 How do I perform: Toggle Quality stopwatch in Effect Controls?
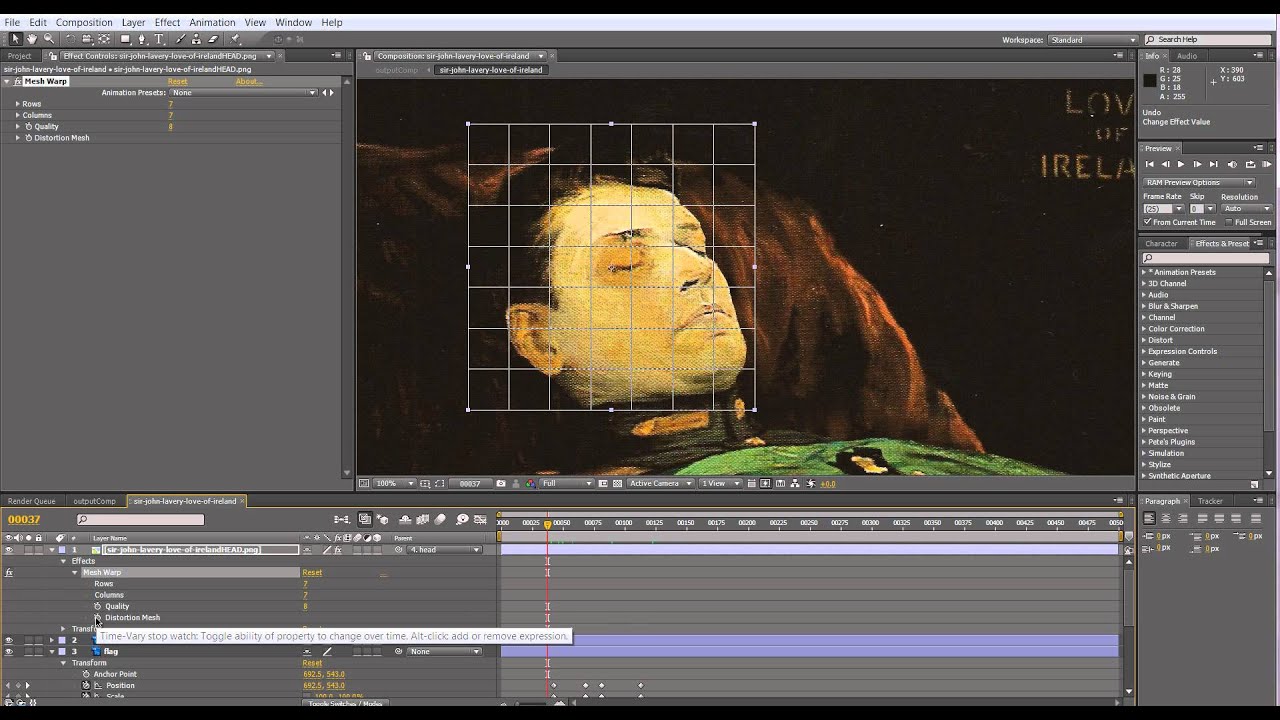pos(29,127)
